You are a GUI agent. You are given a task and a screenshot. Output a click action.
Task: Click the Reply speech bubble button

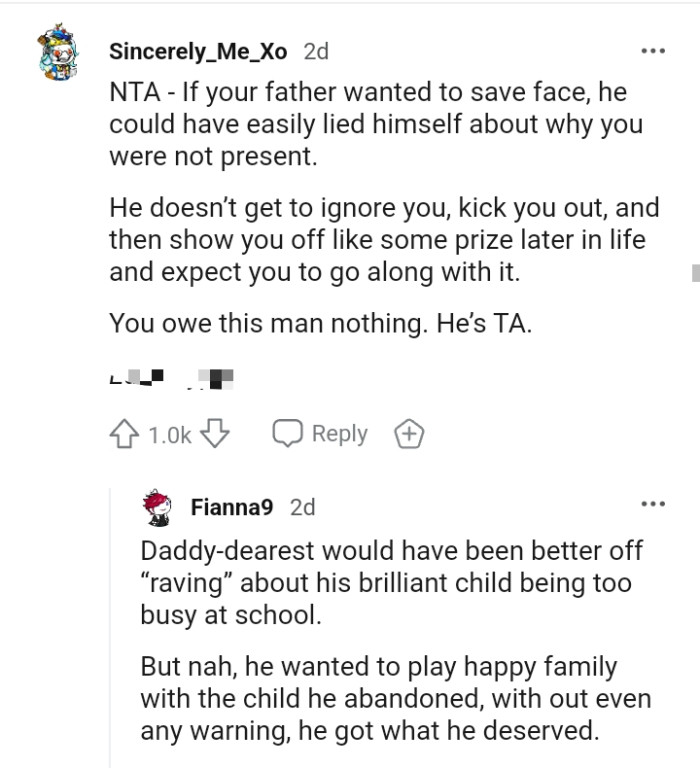pos(320,434)
